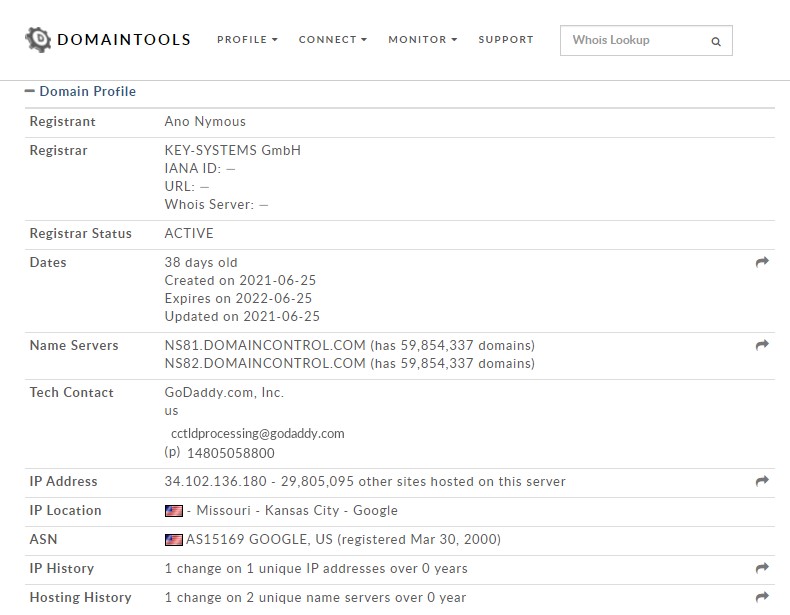
Task: Click the 38 days old text
Action: [x=201, y=262]
